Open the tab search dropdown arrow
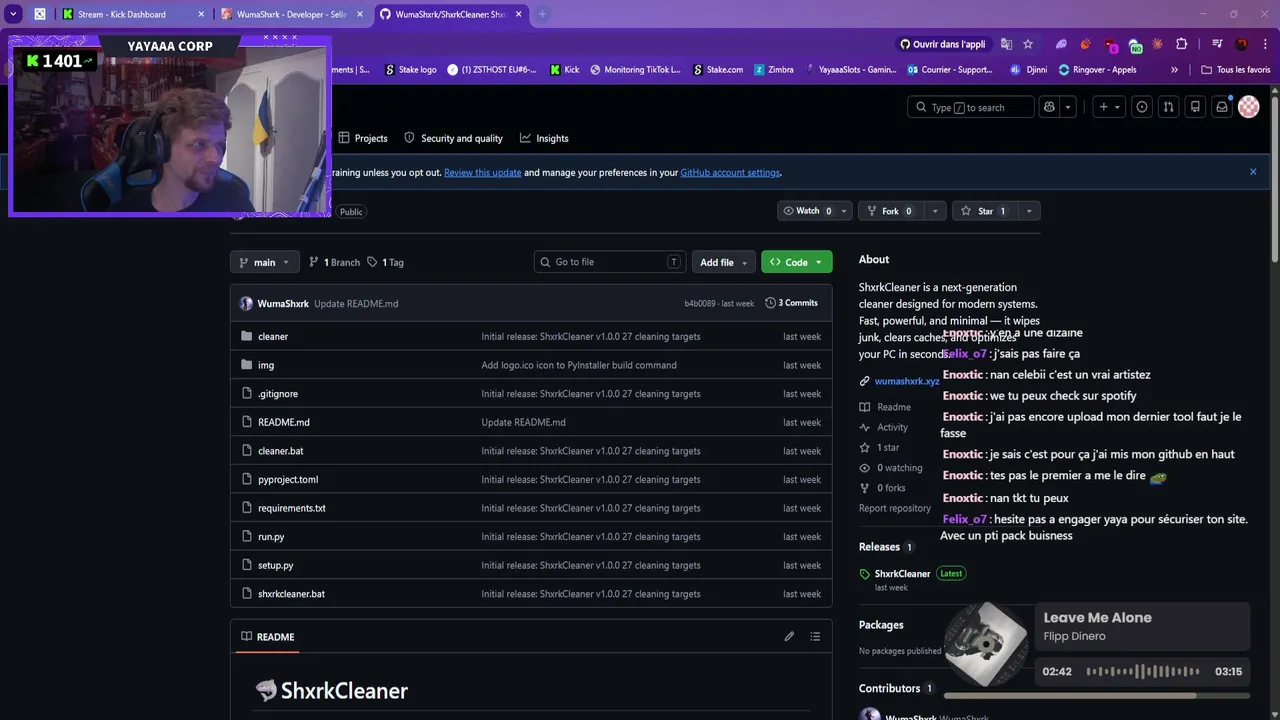Screen dimensions: 1280x720 click(13, 14)
